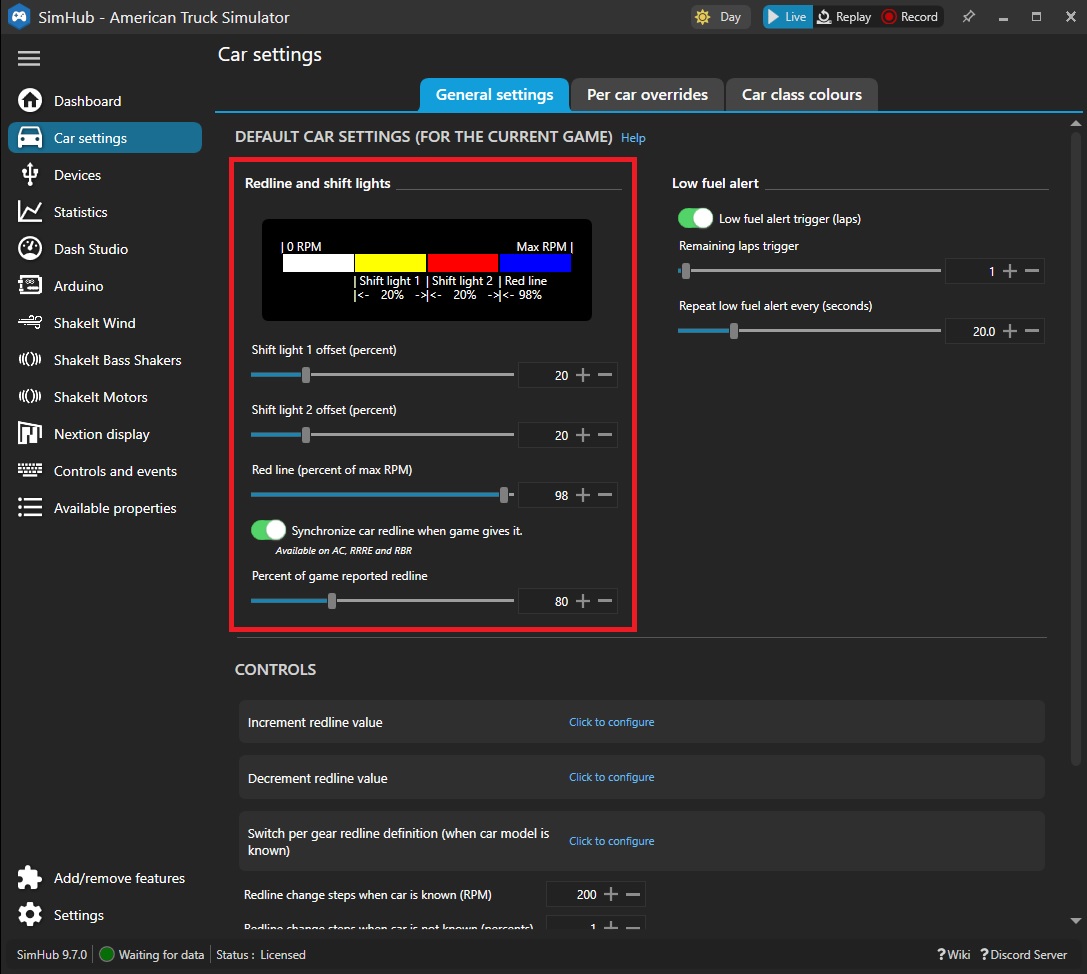1087x974 pixels.
Task: Click the pin window icon
Action: click(x=968, y=17)
